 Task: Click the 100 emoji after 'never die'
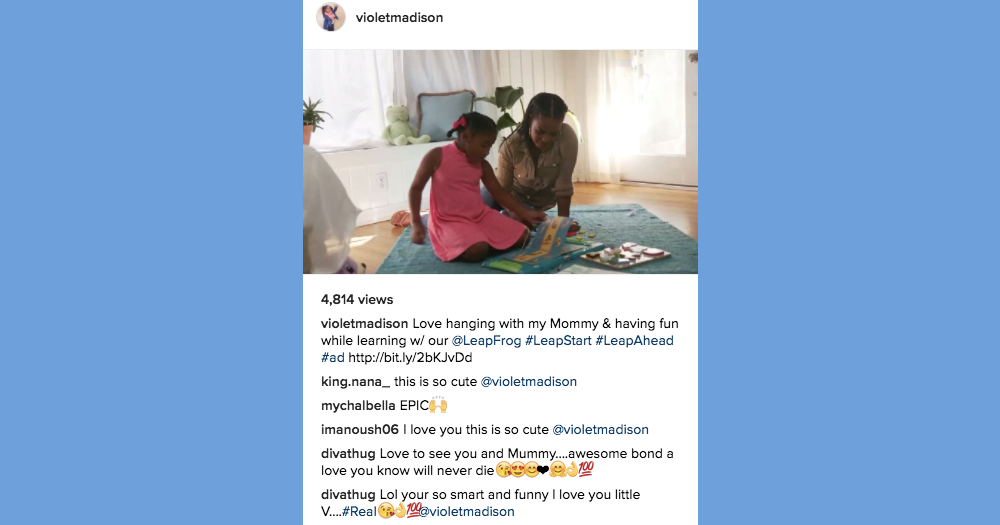click(586, 470)
